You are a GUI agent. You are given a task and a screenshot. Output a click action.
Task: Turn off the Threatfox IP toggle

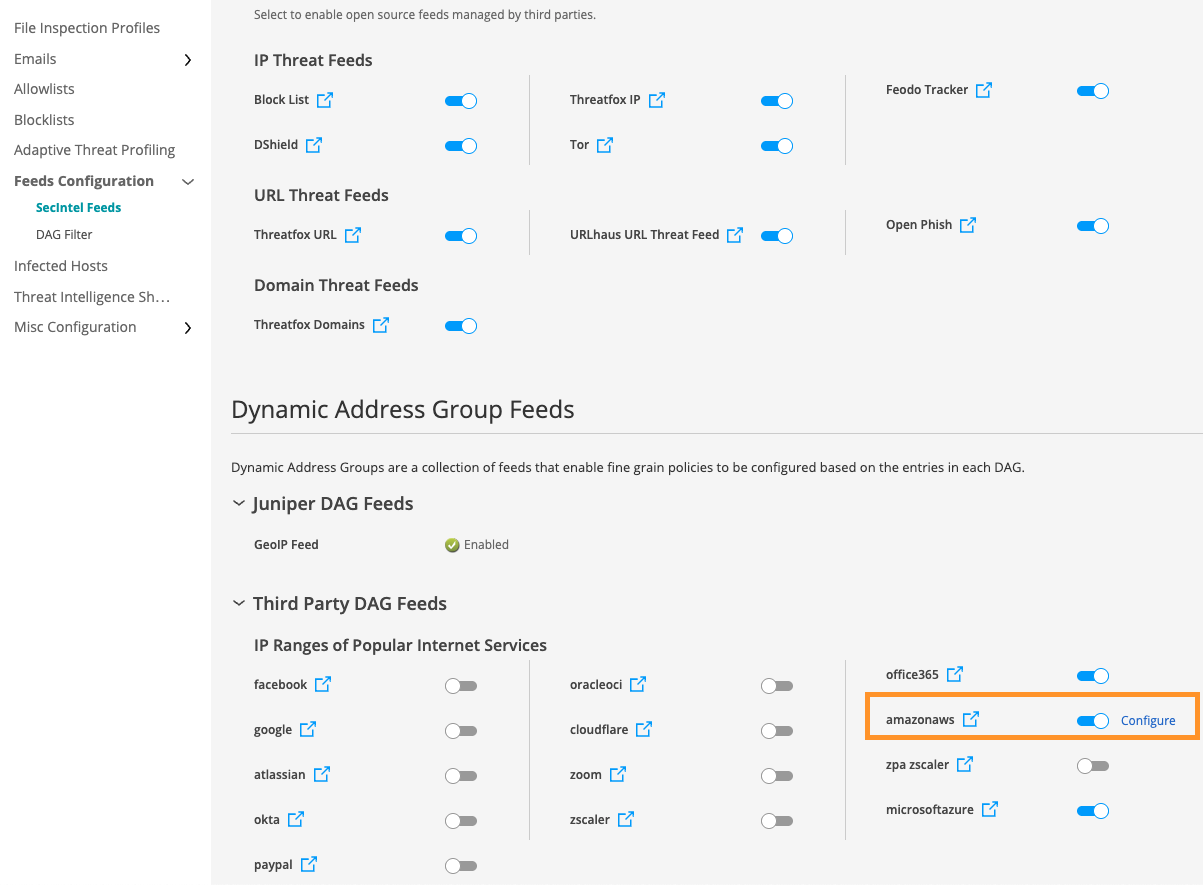777,101
